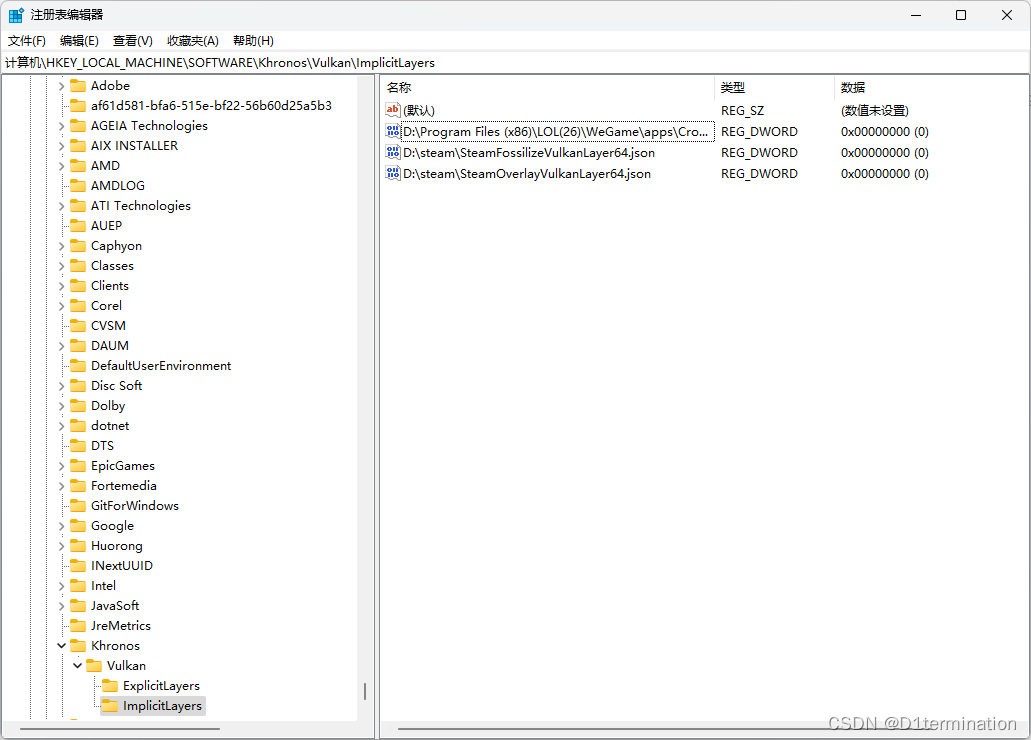Viewport: 1031px width, 740px height.
Task: Open the 帮助(H) menu
Action: [x=253, y=41]
